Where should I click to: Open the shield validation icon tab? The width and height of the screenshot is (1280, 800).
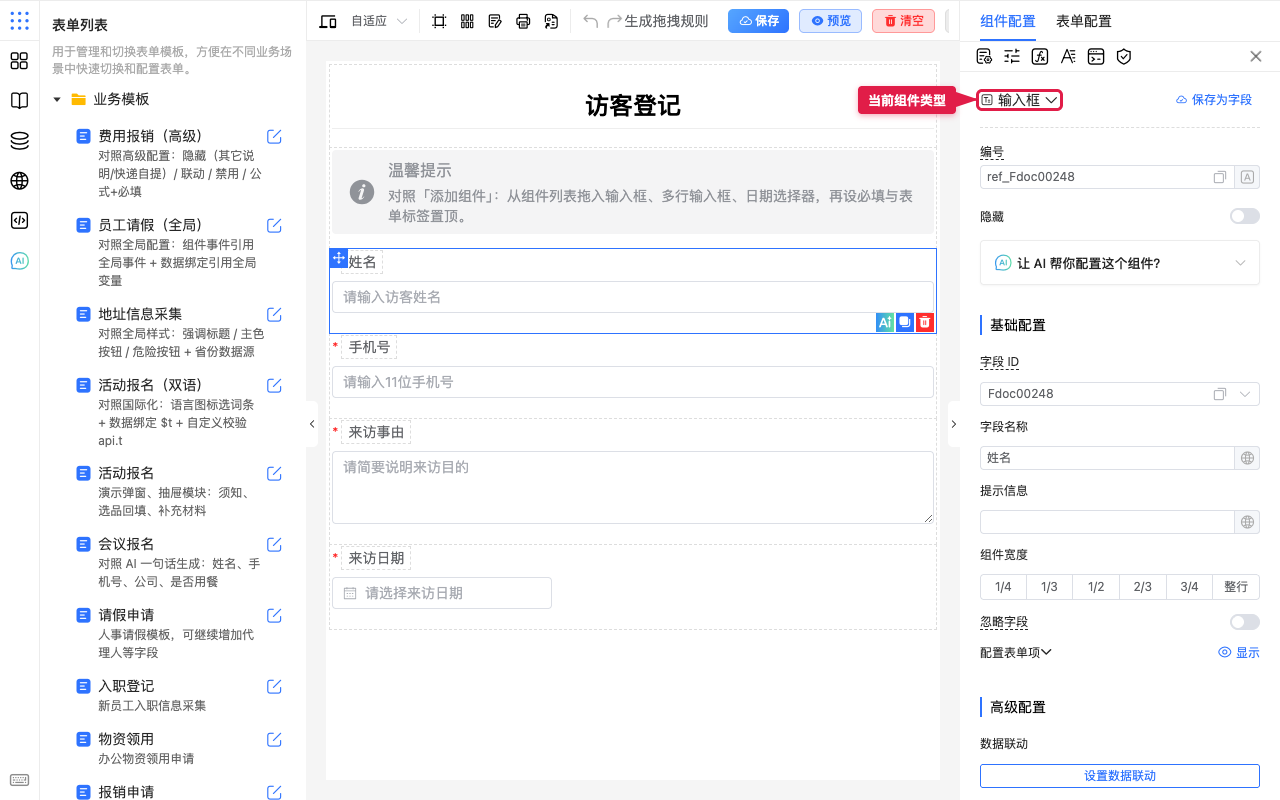1124,57
